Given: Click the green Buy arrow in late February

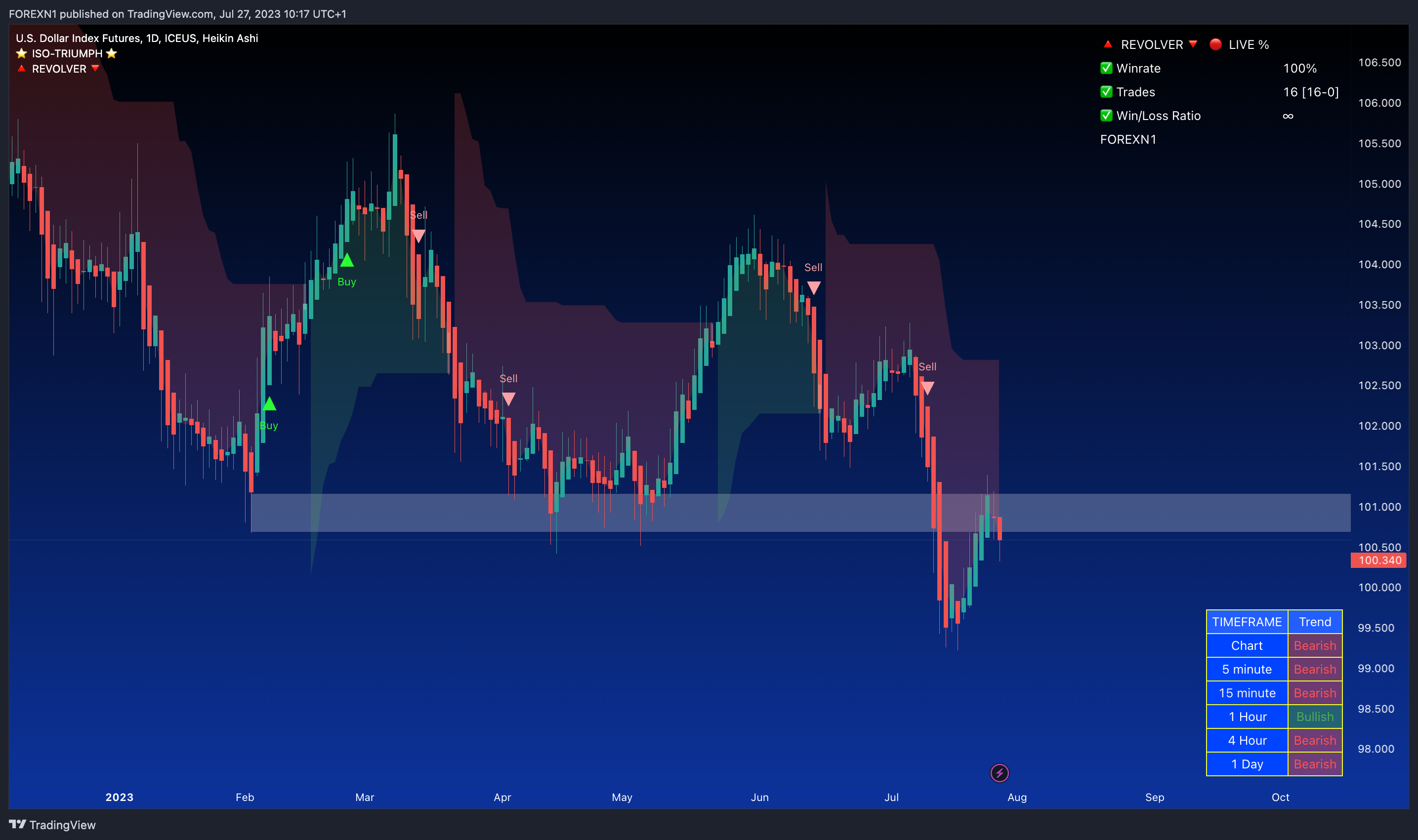Looking at the screenshot, I should tap(346, 260).
